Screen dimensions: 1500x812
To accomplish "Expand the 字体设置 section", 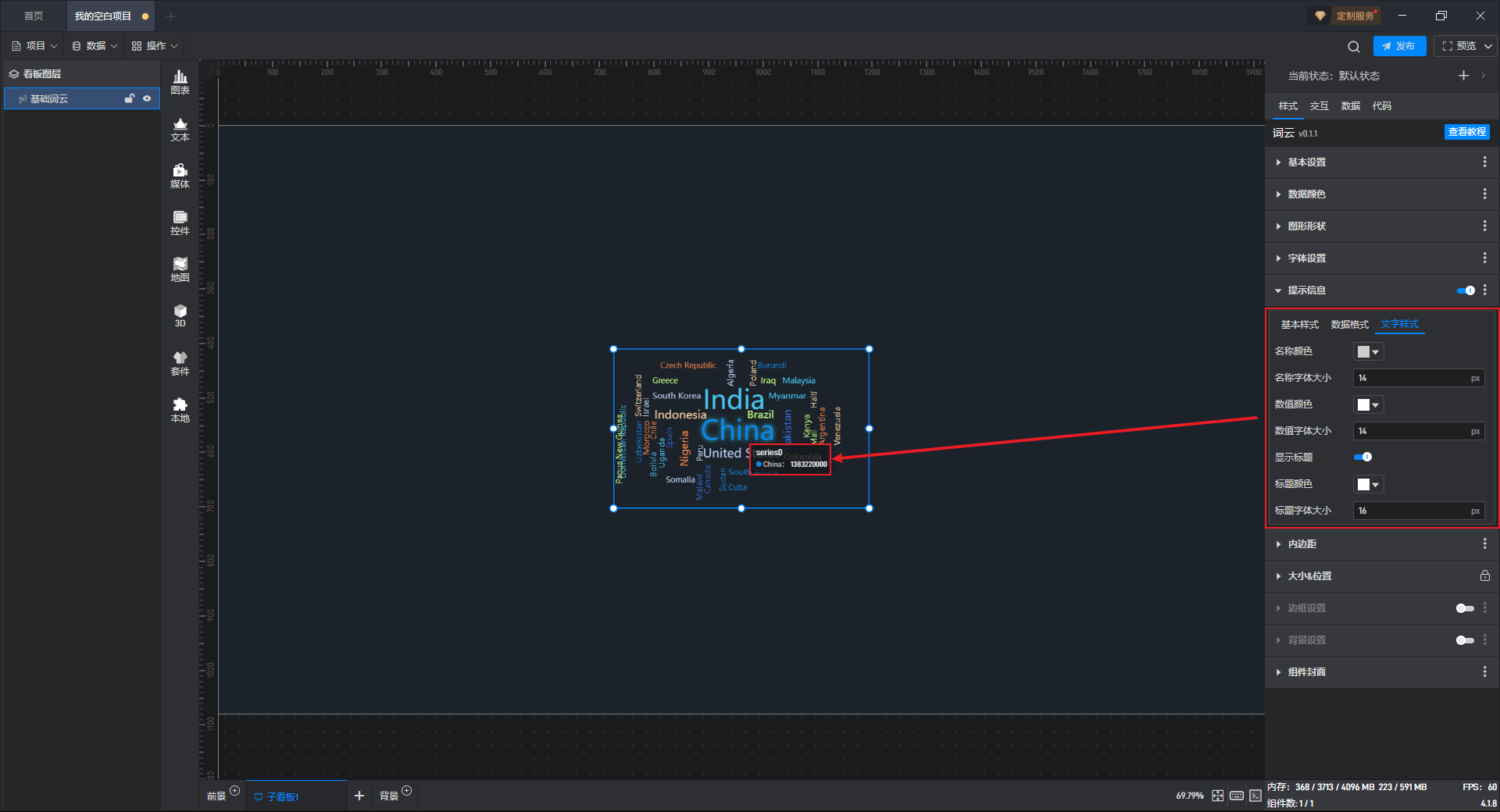I will pos(1306,258).
